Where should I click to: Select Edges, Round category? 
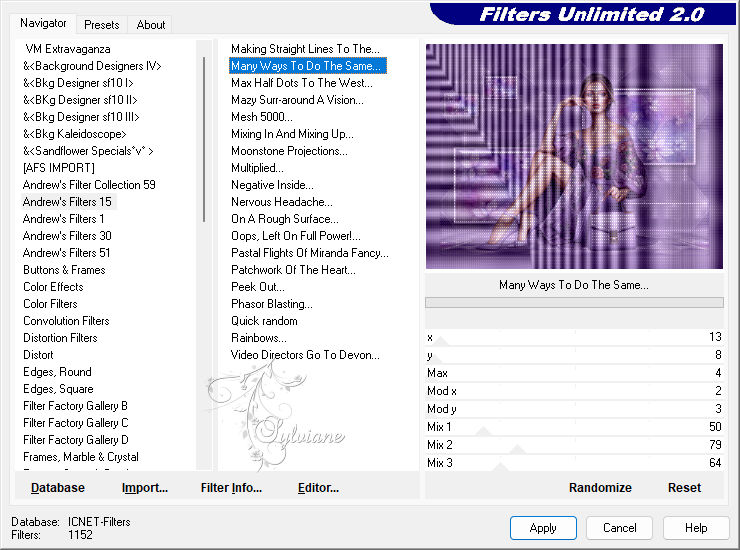57,372
